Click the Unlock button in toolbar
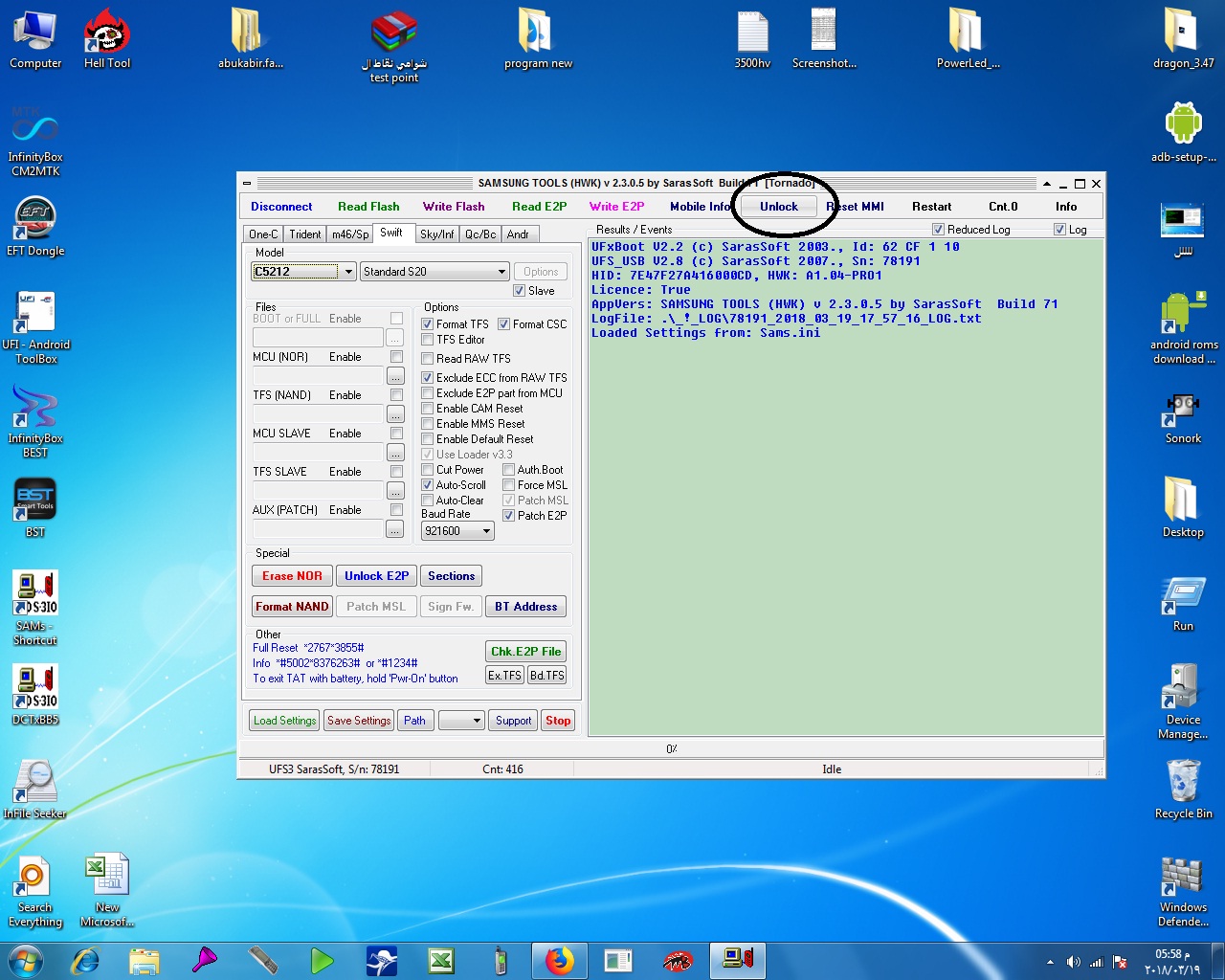Viewport: 1225px width, 980px height. 779,207
